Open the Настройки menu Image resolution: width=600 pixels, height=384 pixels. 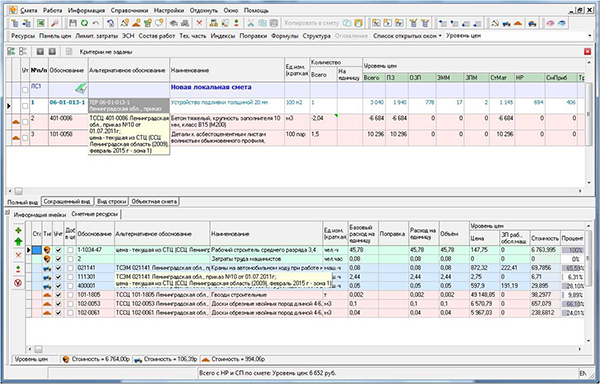point(169,11)
